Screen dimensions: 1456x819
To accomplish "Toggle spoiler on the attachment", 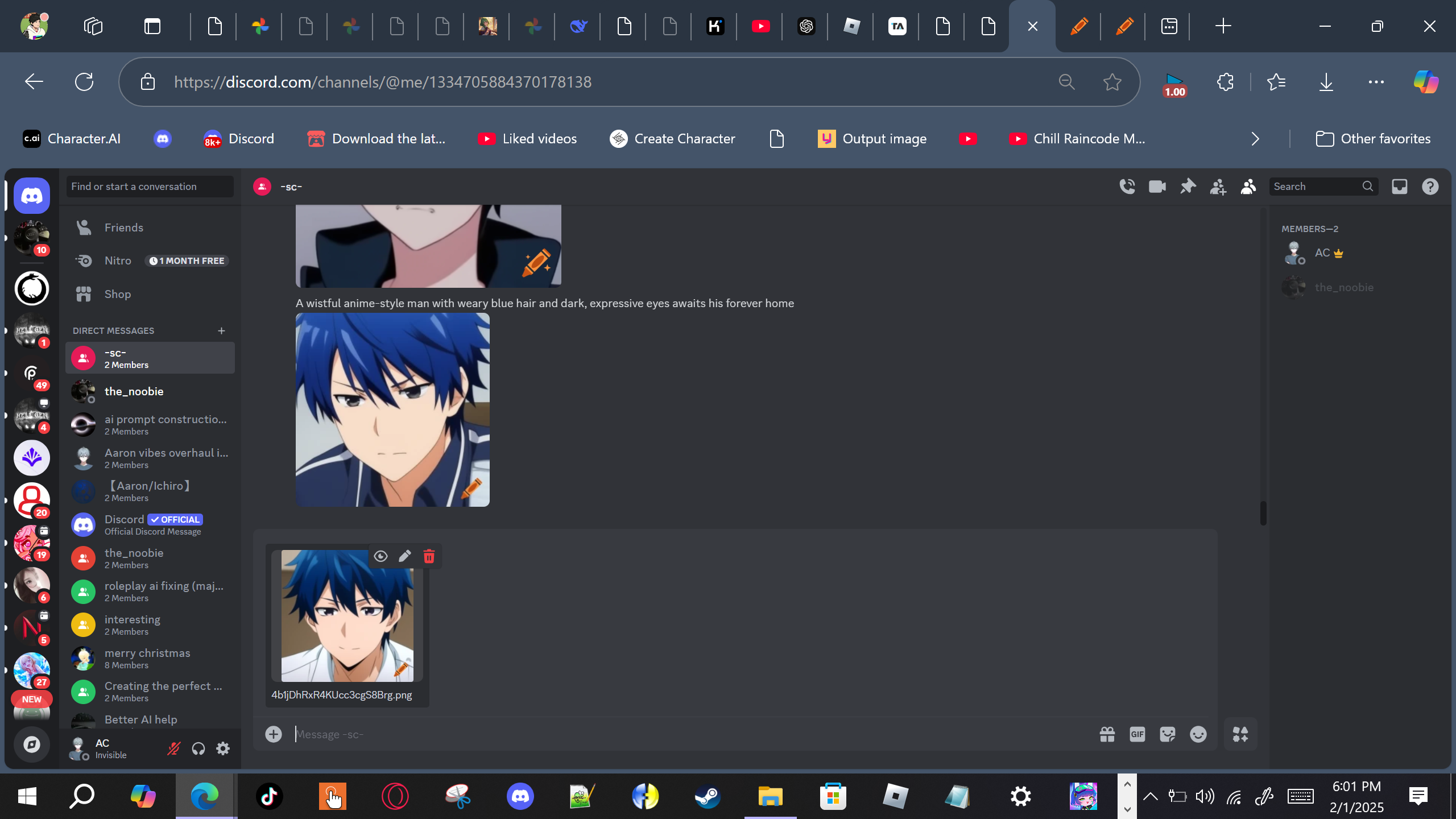I will click(380, 556).
